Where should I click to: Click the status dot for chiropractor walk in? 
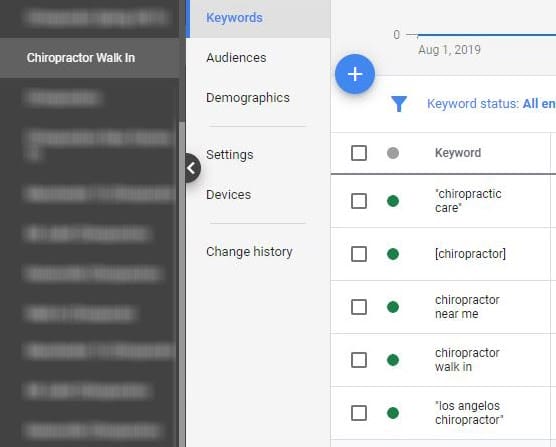pos(393,360)
